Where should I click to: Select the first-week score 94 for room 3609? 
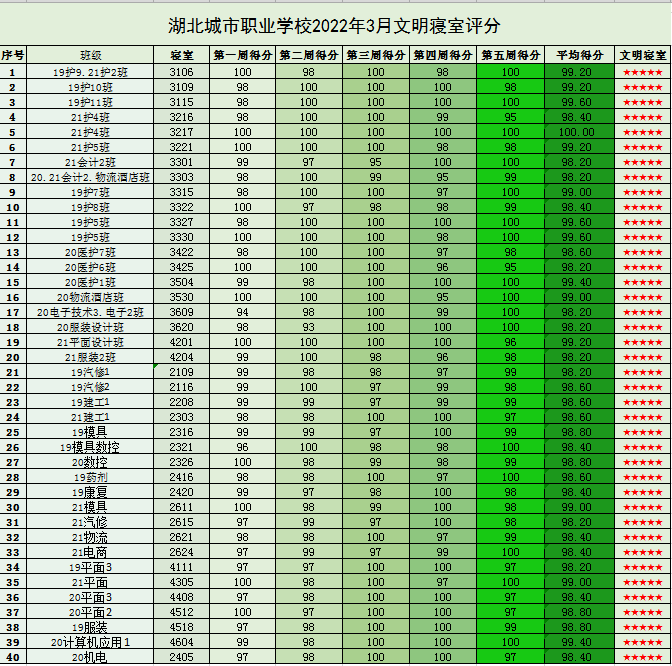243,312
